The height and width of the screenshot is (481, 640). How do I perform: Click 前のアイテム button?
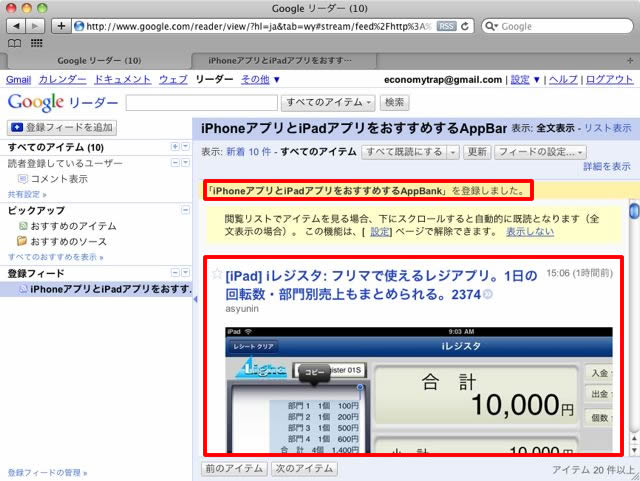tap(234, 469)
